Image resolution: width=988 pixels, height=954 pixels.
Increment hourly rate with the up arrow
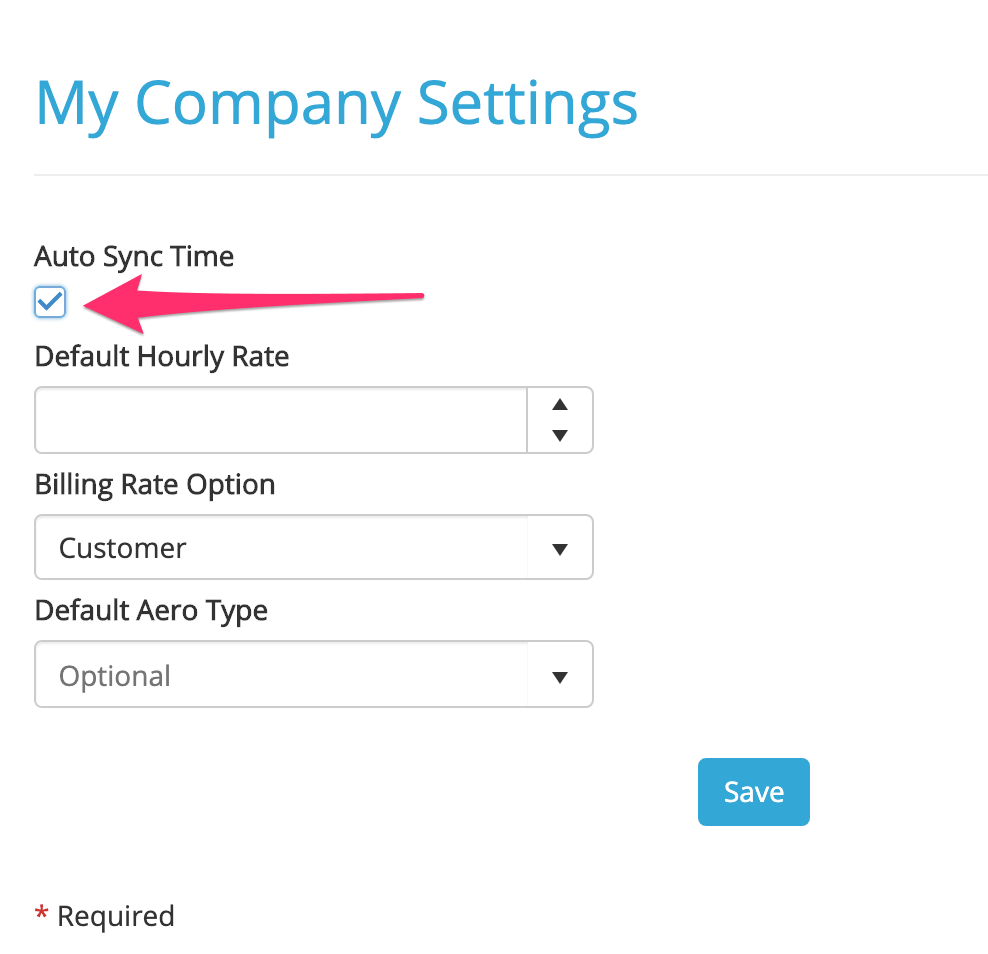click(559, 404)
